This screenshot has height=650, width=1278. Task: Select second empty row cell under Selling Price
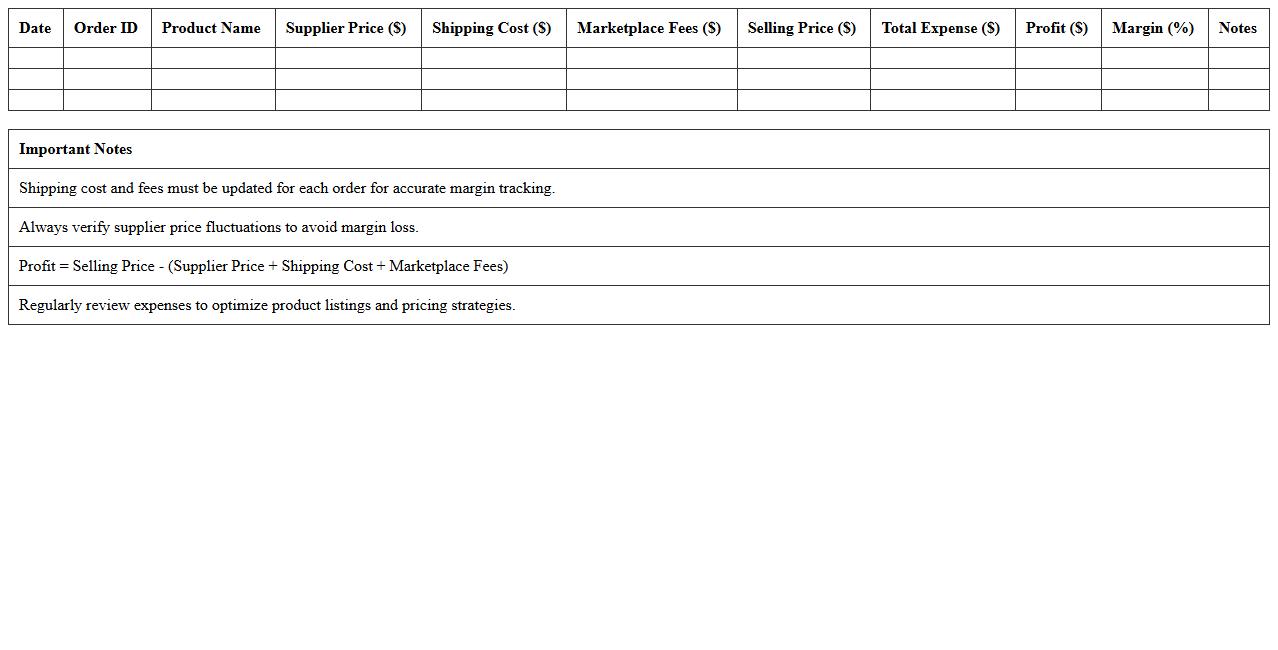[x=803, y=79]
